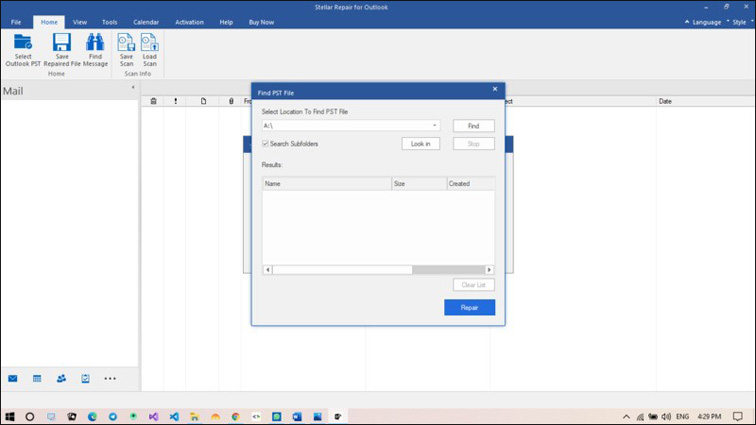Sort results by Size column
The width and height of the screenshot is (756, 425).
[x=419, y=184]
